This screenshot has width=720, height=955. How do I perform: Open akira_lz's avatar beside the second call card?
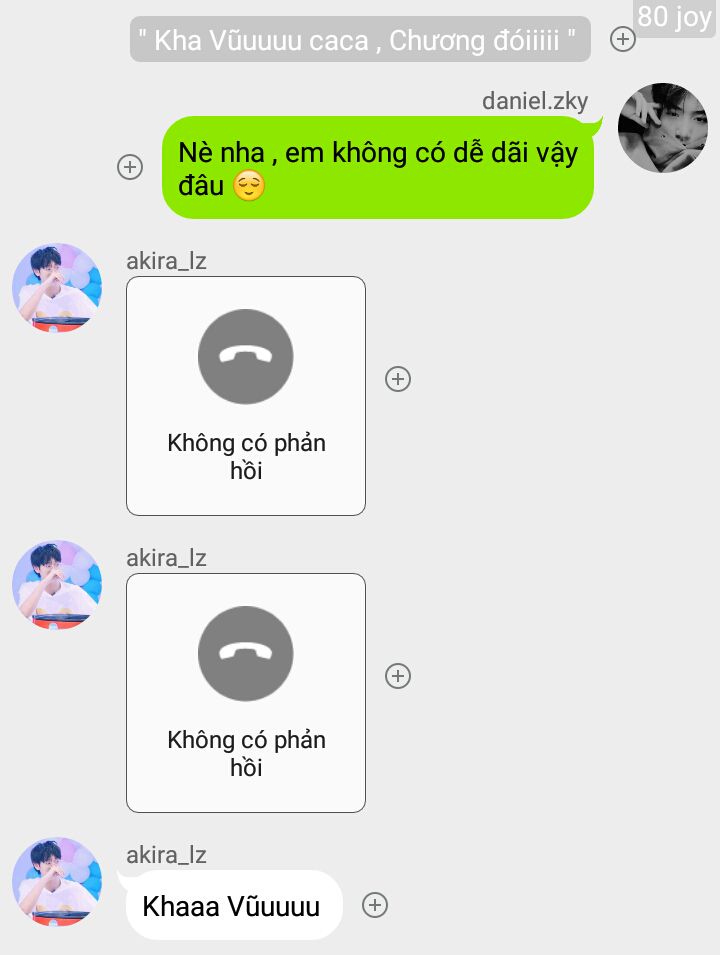point(57,585)
